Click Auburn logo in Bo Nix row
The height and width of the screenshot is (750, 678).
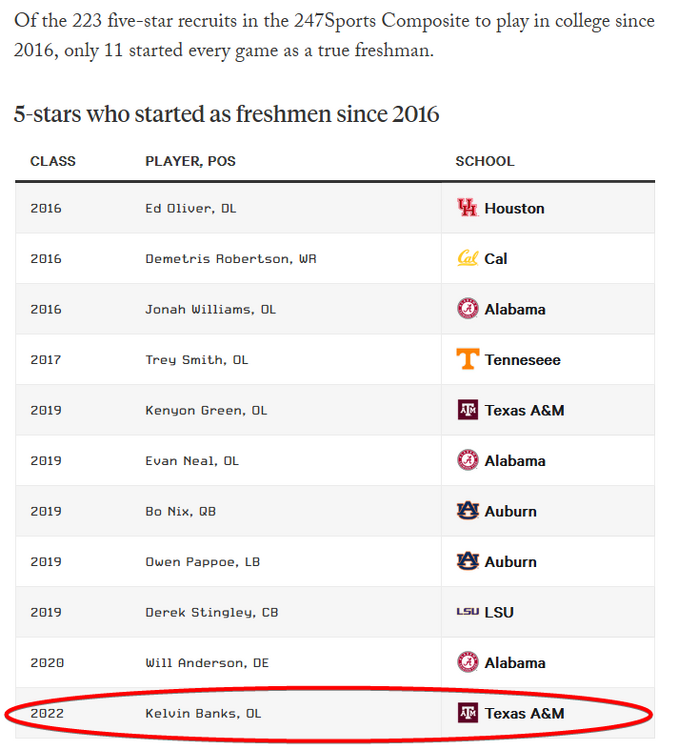click(x=467, y=511)
